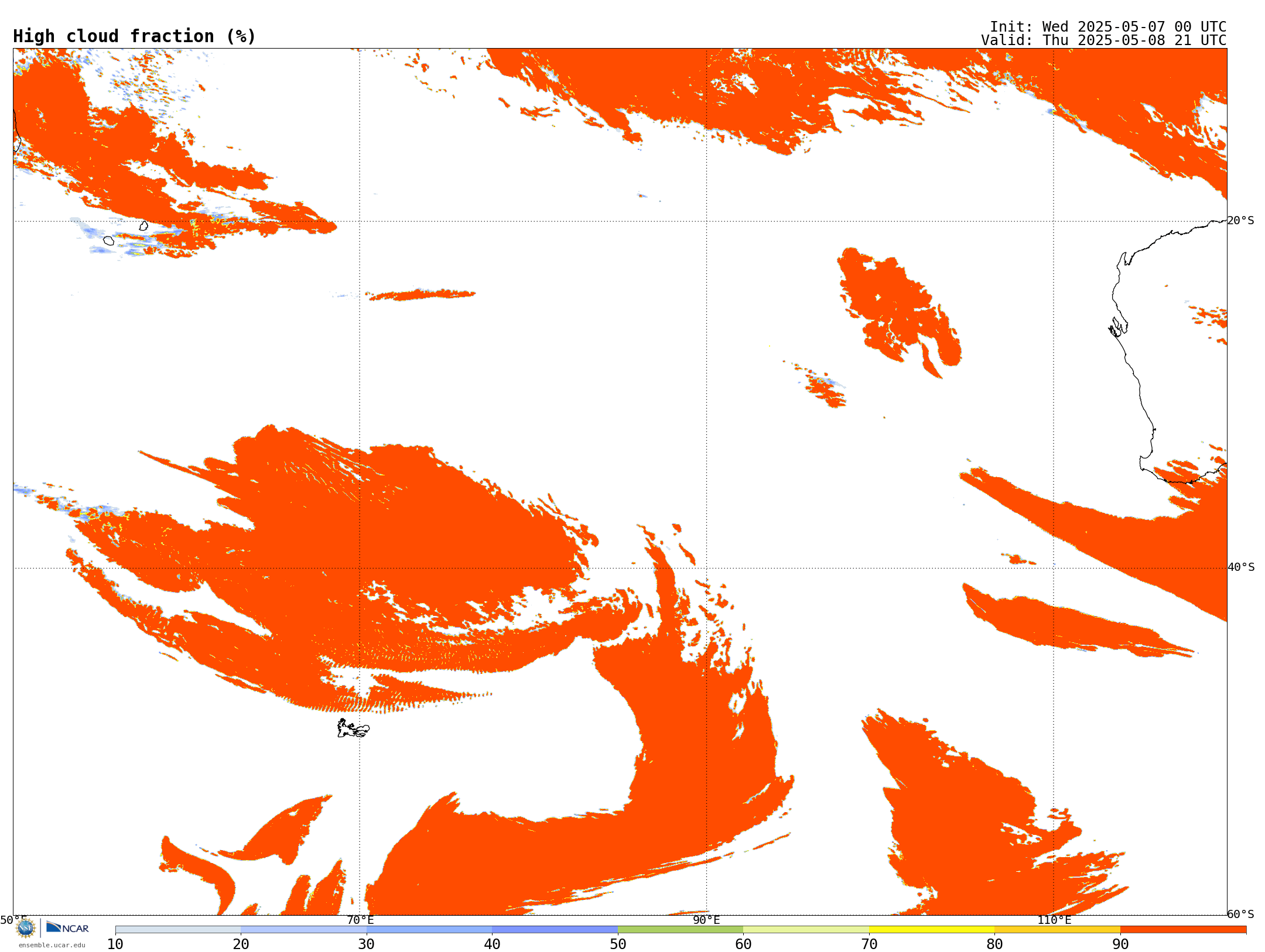
Task: Click the Init: Wed 2025-05-07 00 UTC text
Action: (x=1108, y=27)
